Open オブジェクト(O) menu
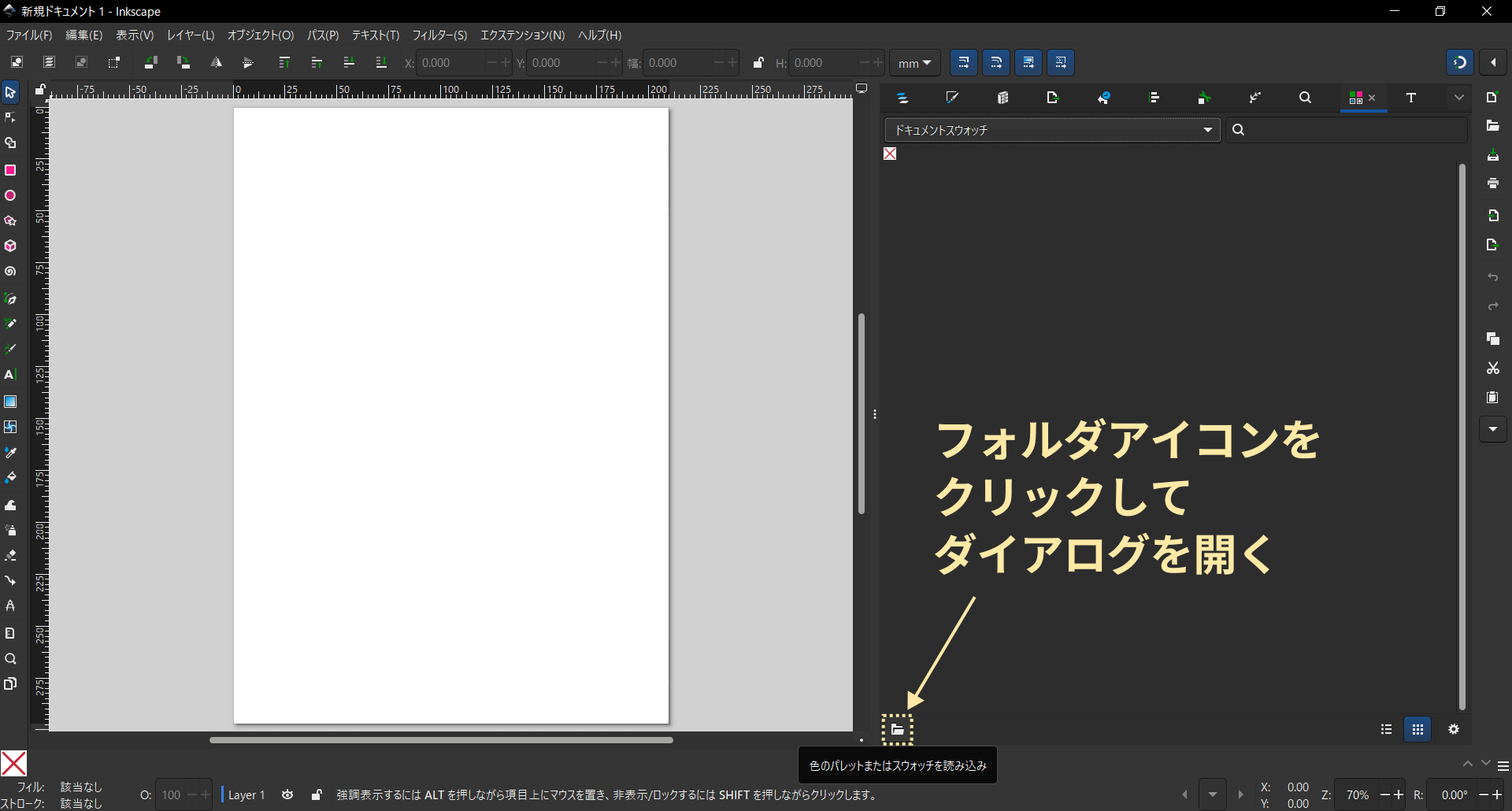This screenshot has width=1512, height=811. point(261,35)
